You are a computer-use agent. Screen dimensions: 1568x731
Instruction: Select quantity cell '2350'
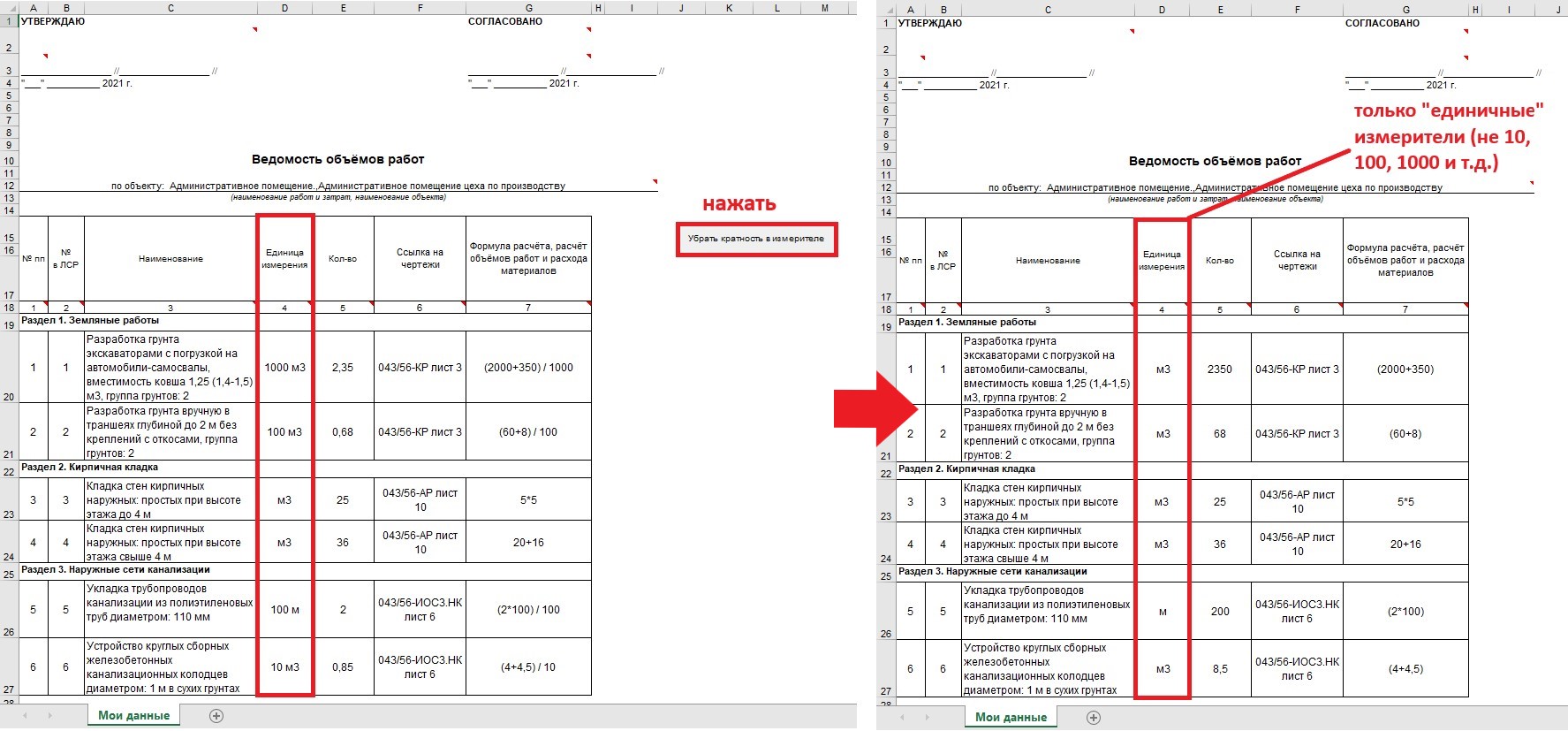(x=1220, y=369)
